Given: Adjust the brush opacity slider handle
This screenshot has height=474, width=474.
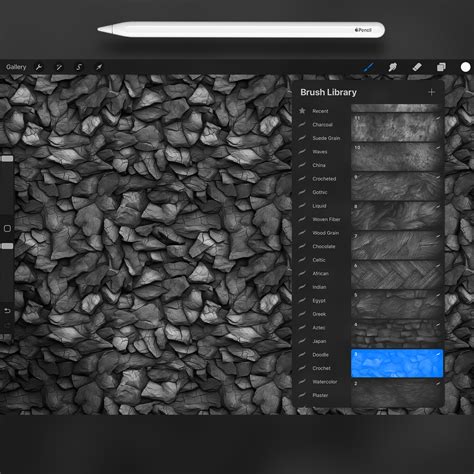Looking at the screenshot, I should [x=7, y=246].
